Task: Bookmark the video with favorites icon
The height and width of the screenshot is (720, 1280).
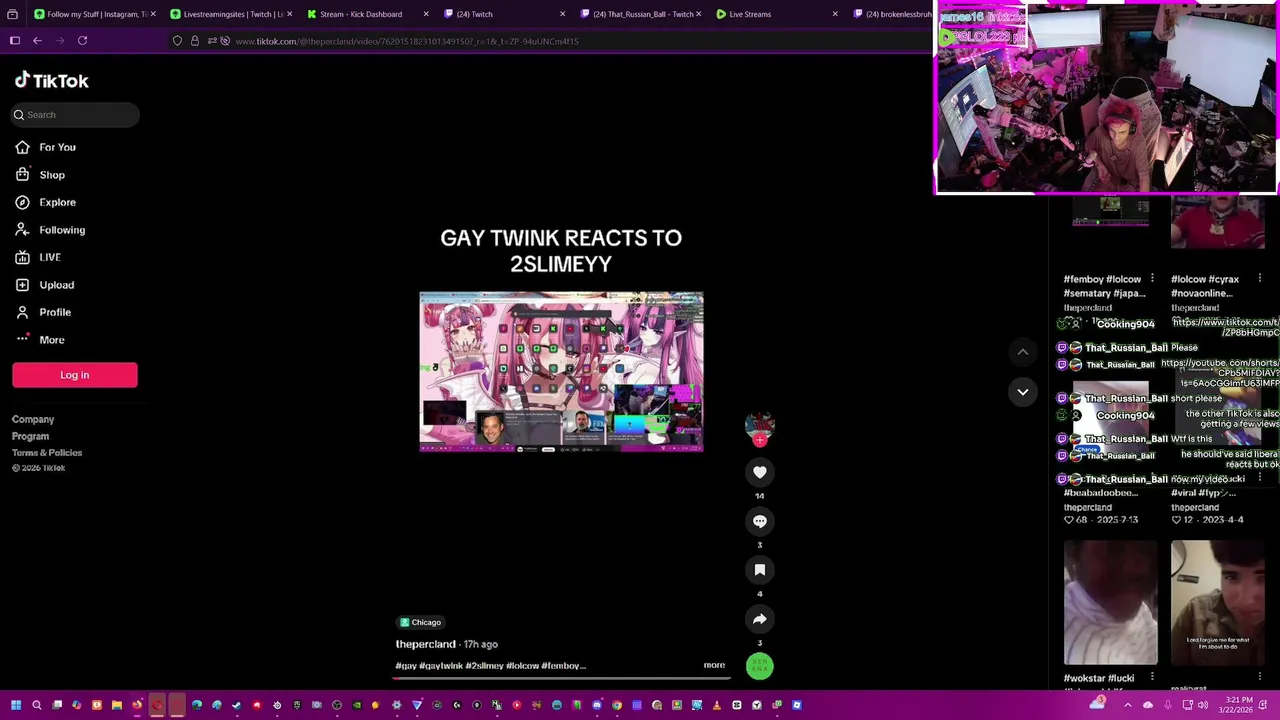Action: point(760,570)
